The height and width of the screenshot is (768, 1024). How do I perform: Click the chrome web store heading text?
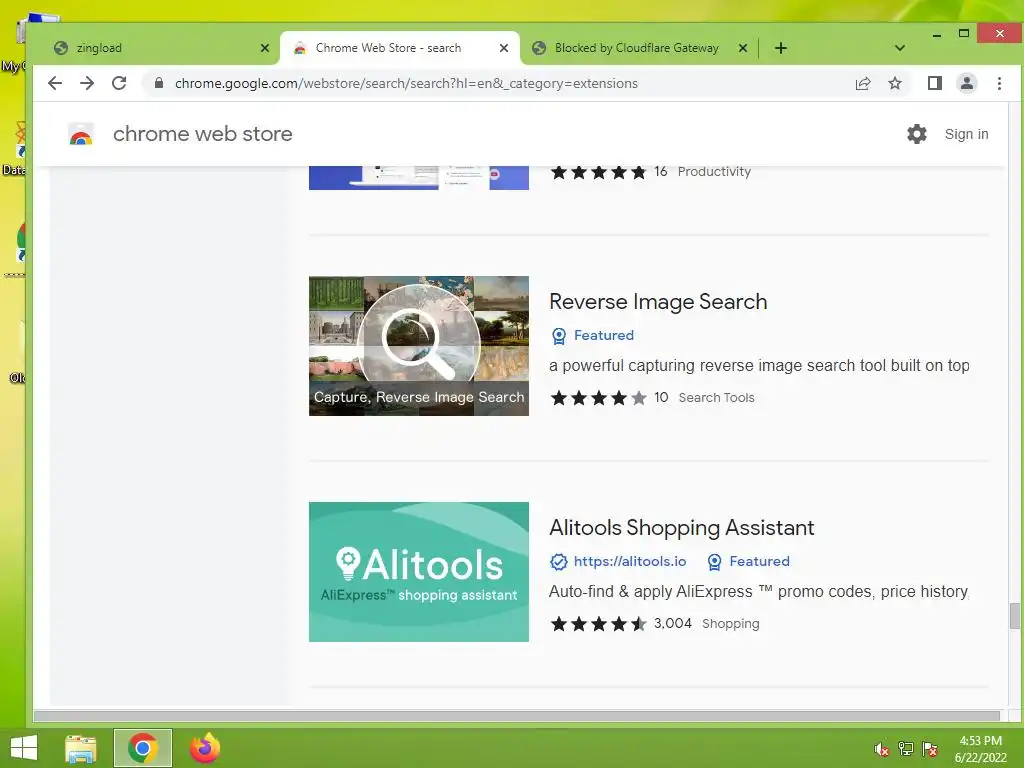202,134
